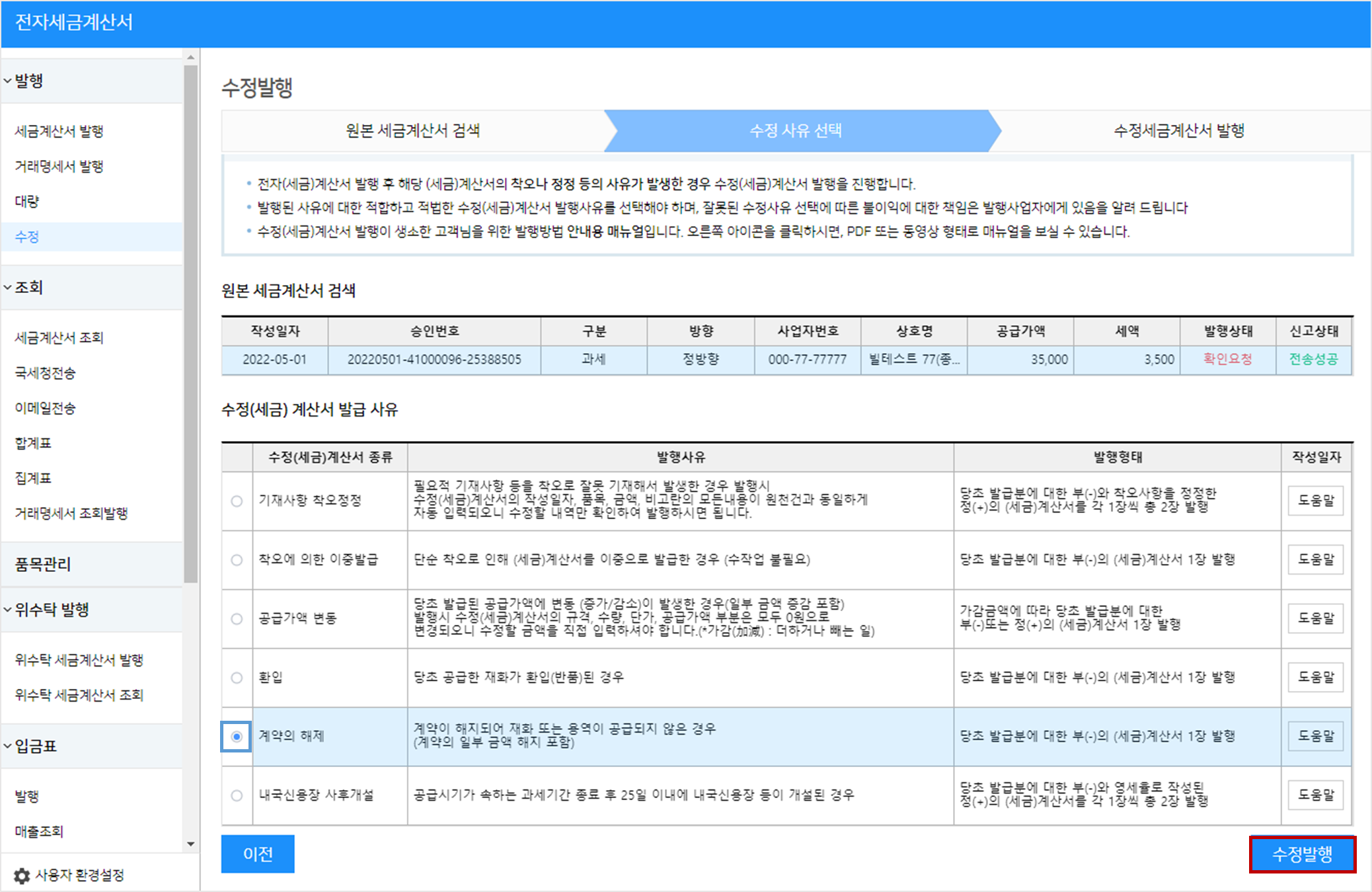Collapse the 조회 sidebar section
1372x892 pixels.
pos(8,288)
